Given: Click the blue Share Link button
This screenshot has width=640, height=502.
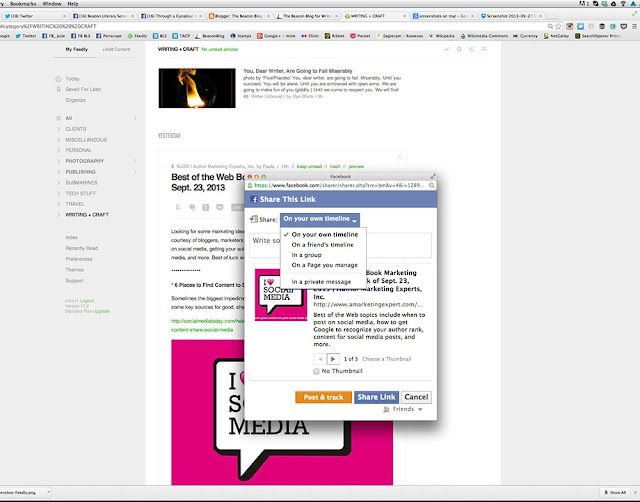Looking at the screenshot, I should pos(376,397).
